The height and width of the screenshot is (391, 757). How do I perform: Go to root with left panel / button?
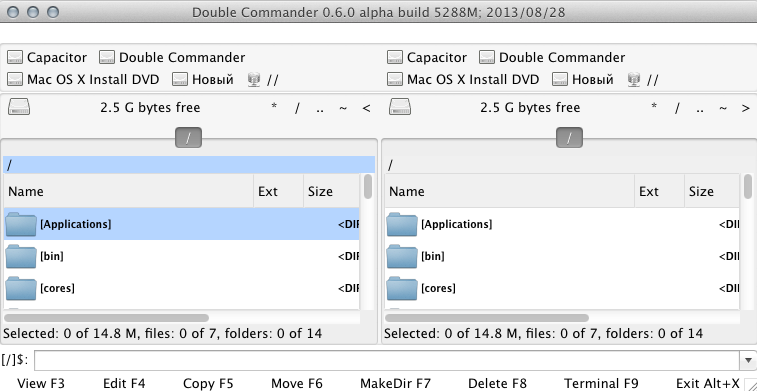click(x=297, y=107)
